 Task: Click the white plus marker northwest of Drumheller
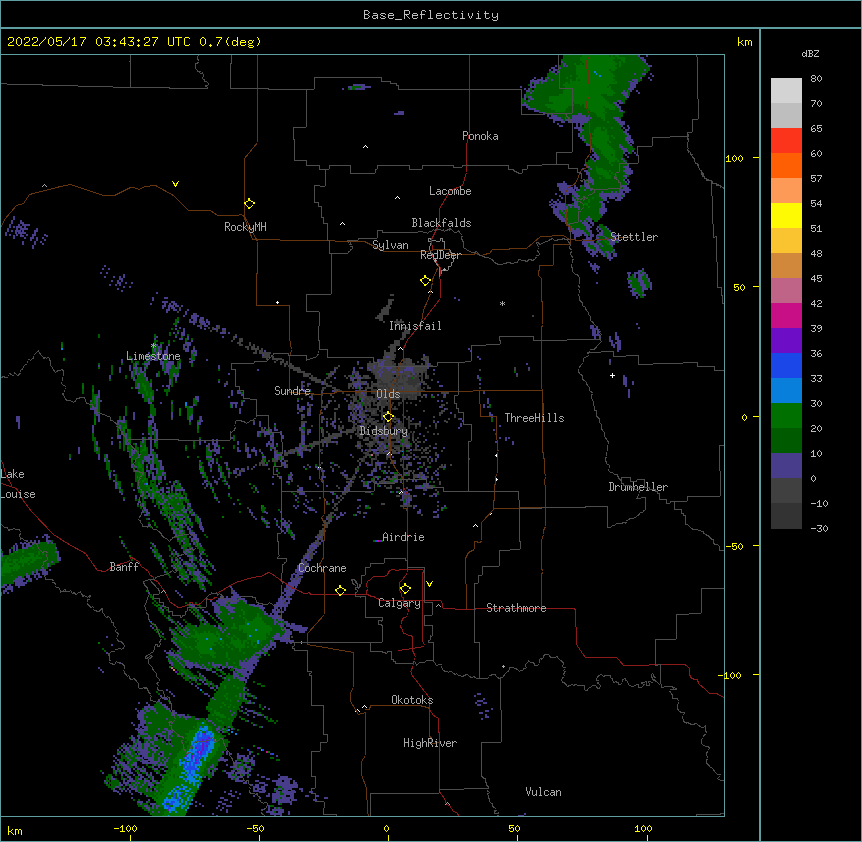coord(612,375)
